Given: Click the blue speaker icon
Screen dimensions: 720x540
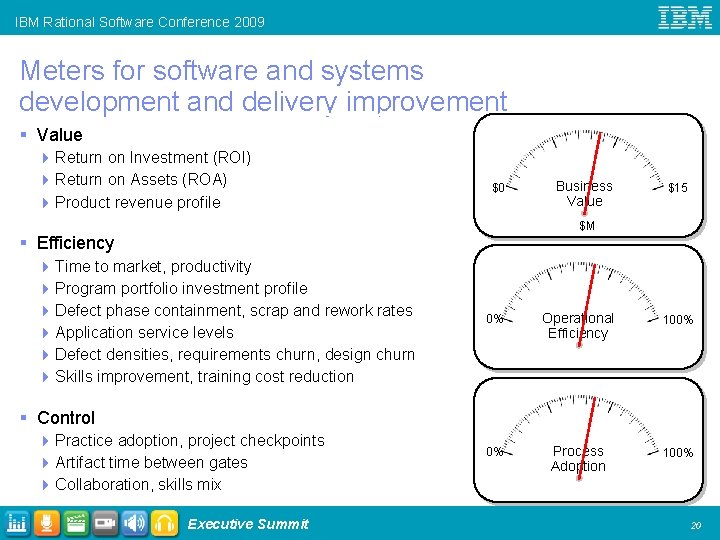Looking at the screenshot, I should (x=135, y=523).
